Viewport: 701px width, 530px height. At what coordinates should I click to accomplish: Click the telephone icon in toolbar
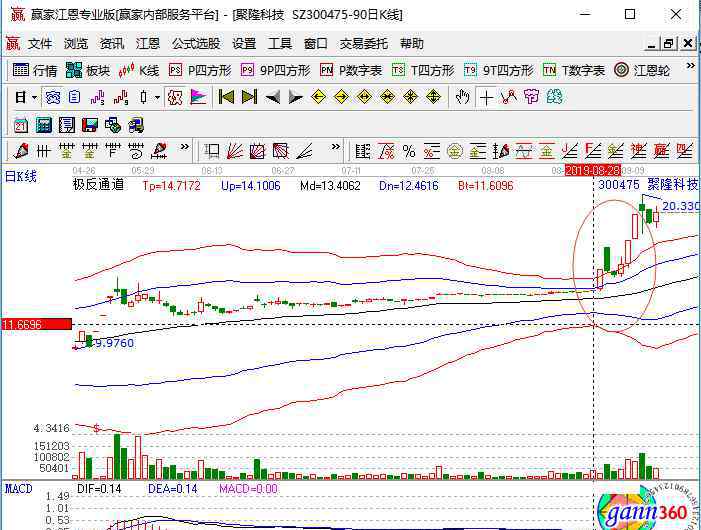pyautogui.click(x=52, y=97)
